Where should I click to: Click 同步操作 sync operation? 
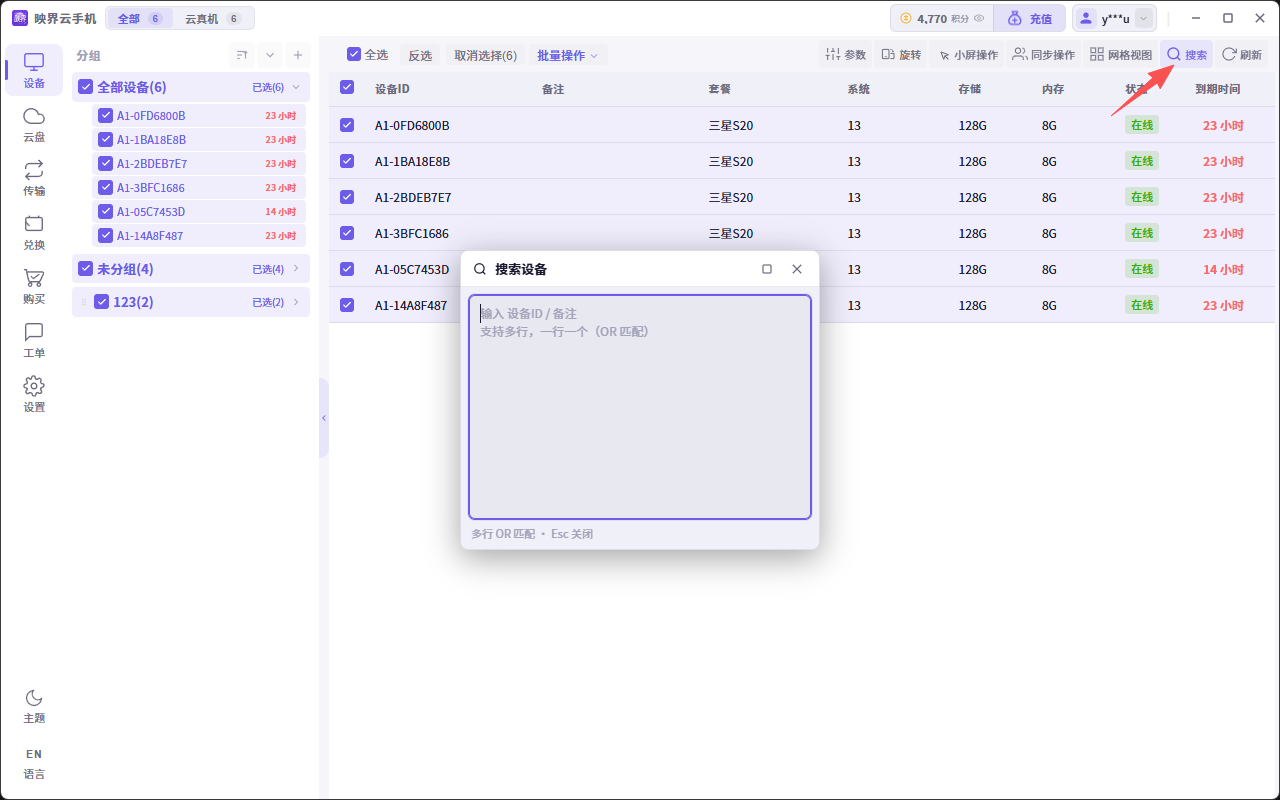pyautogui.click(x=1043, y=55)
